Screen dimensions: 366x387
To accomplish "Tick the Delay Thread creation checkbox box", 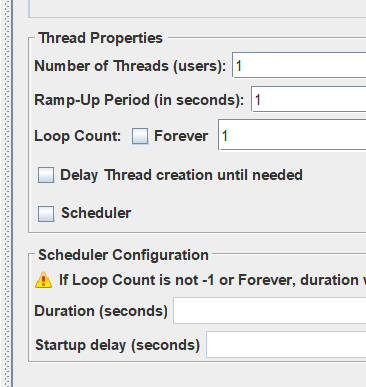I will [46, 175].
